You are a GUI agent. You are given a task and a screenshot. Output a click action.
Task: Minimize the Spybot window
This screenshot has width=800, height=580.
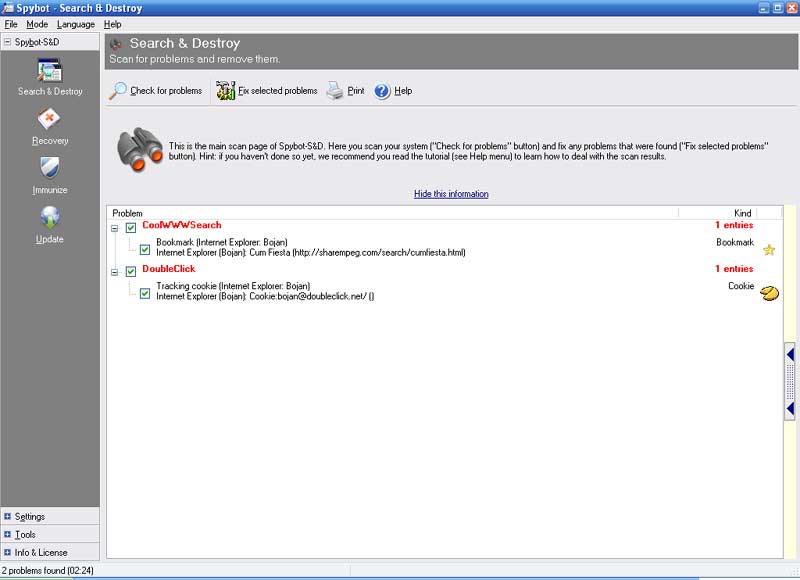pyautogui.click(x=763, y=8)
